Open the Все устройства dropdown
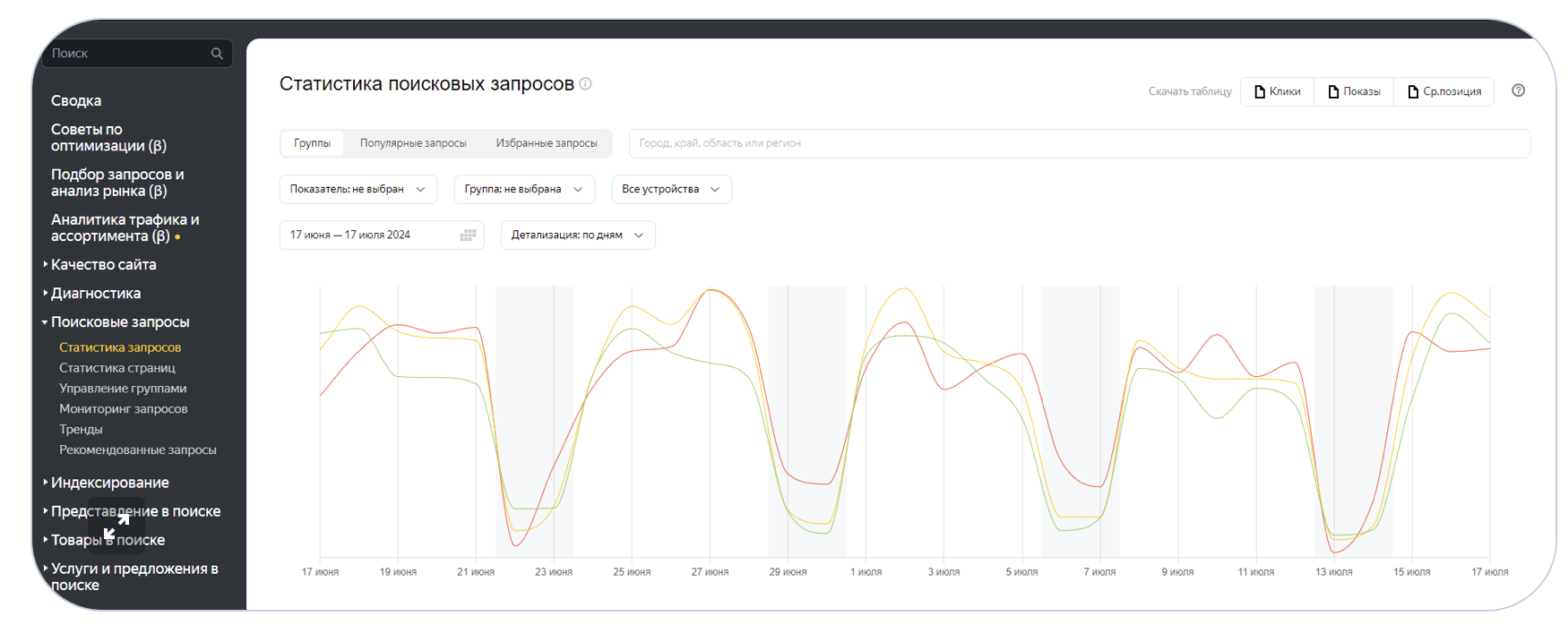 [x=670, y=189]
